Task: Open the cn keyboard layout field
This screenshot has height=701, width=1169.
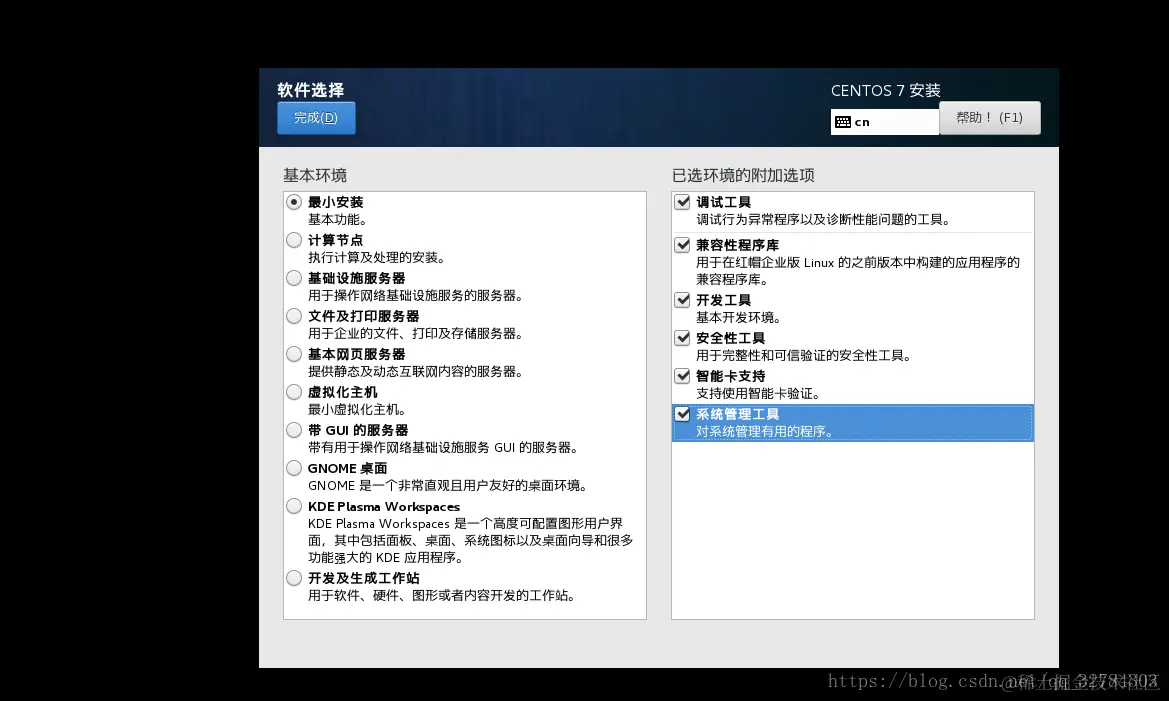Action: coord(885,122)
